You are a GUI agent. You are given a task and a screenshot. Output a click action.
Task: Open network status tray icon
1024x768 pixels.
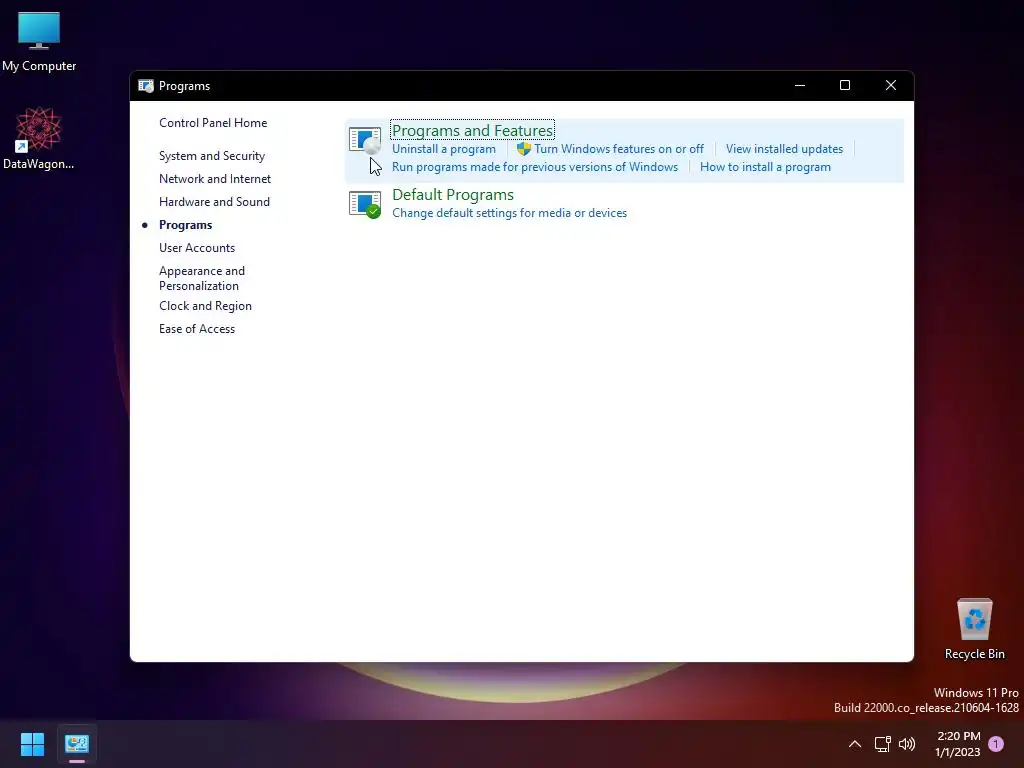point(882,744)
